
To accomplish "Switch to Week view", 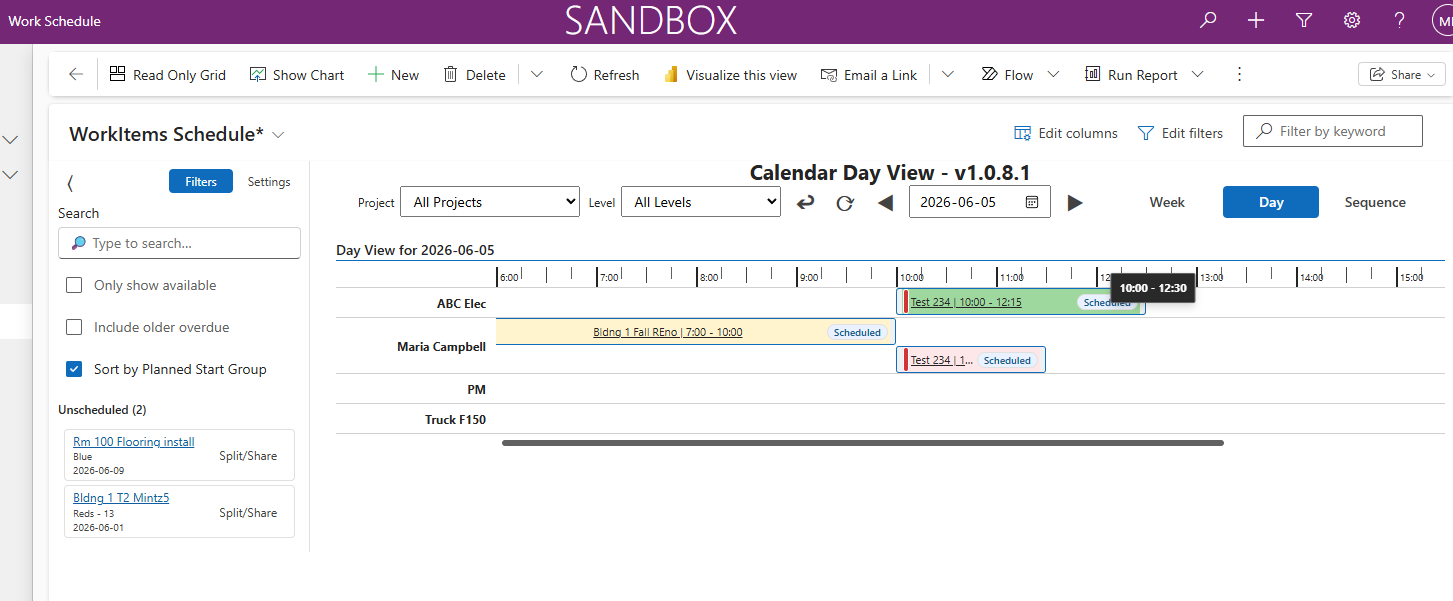I will click(1167, 202).
